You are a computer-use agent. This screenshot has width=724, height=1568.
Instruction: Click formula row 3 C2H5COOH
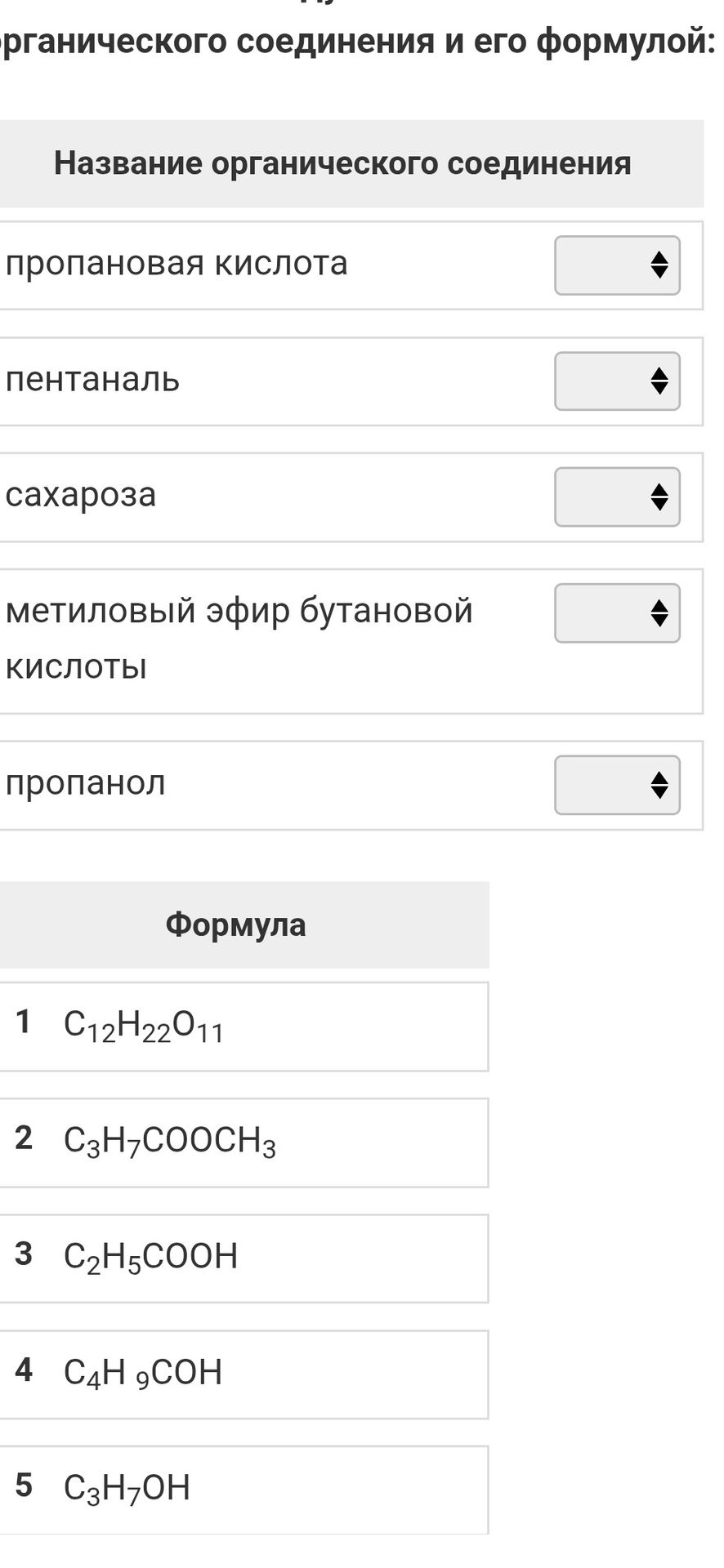pos(244,1258)
